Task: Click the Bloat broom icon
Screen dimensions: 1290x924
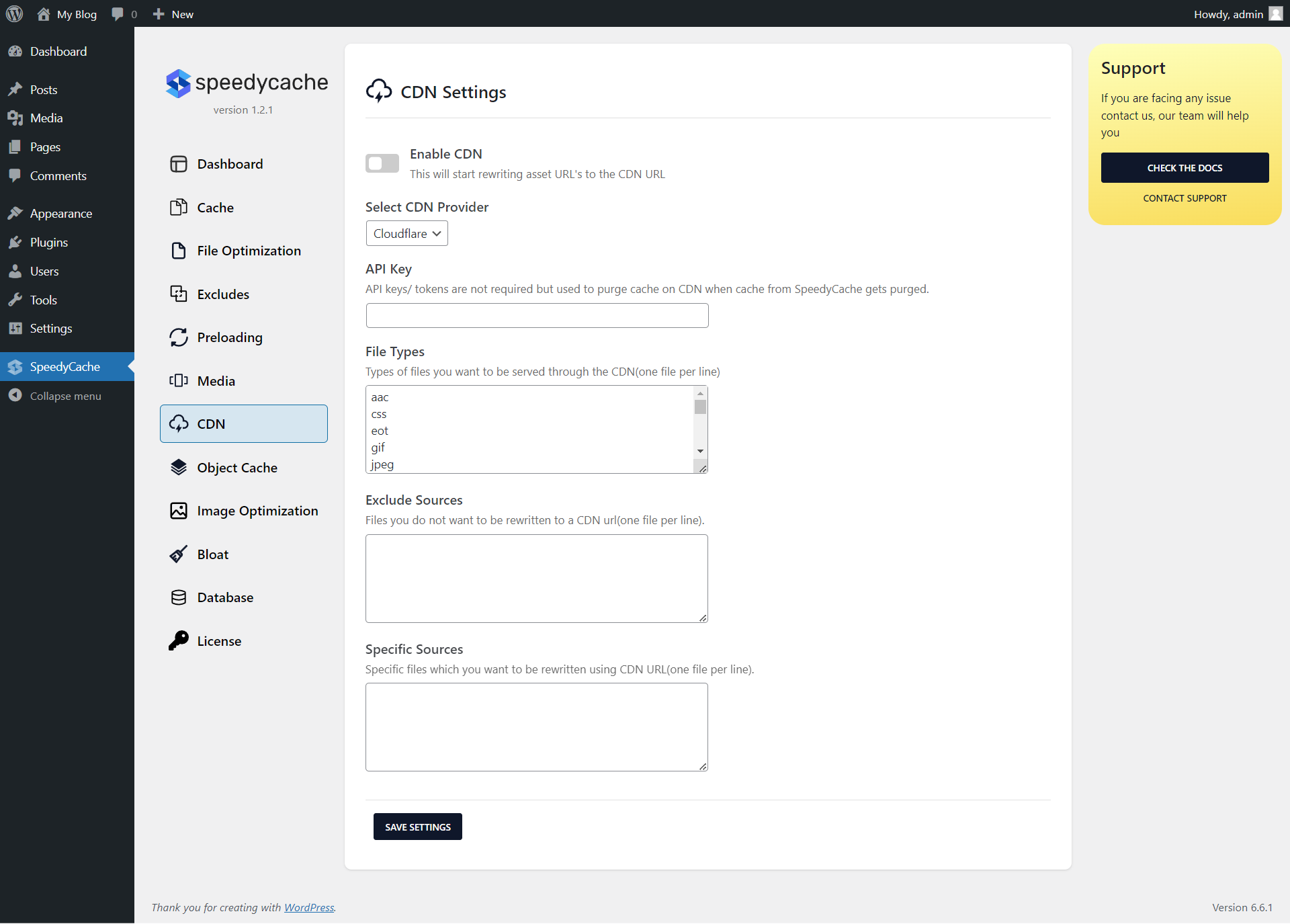Action: [178, 554]
